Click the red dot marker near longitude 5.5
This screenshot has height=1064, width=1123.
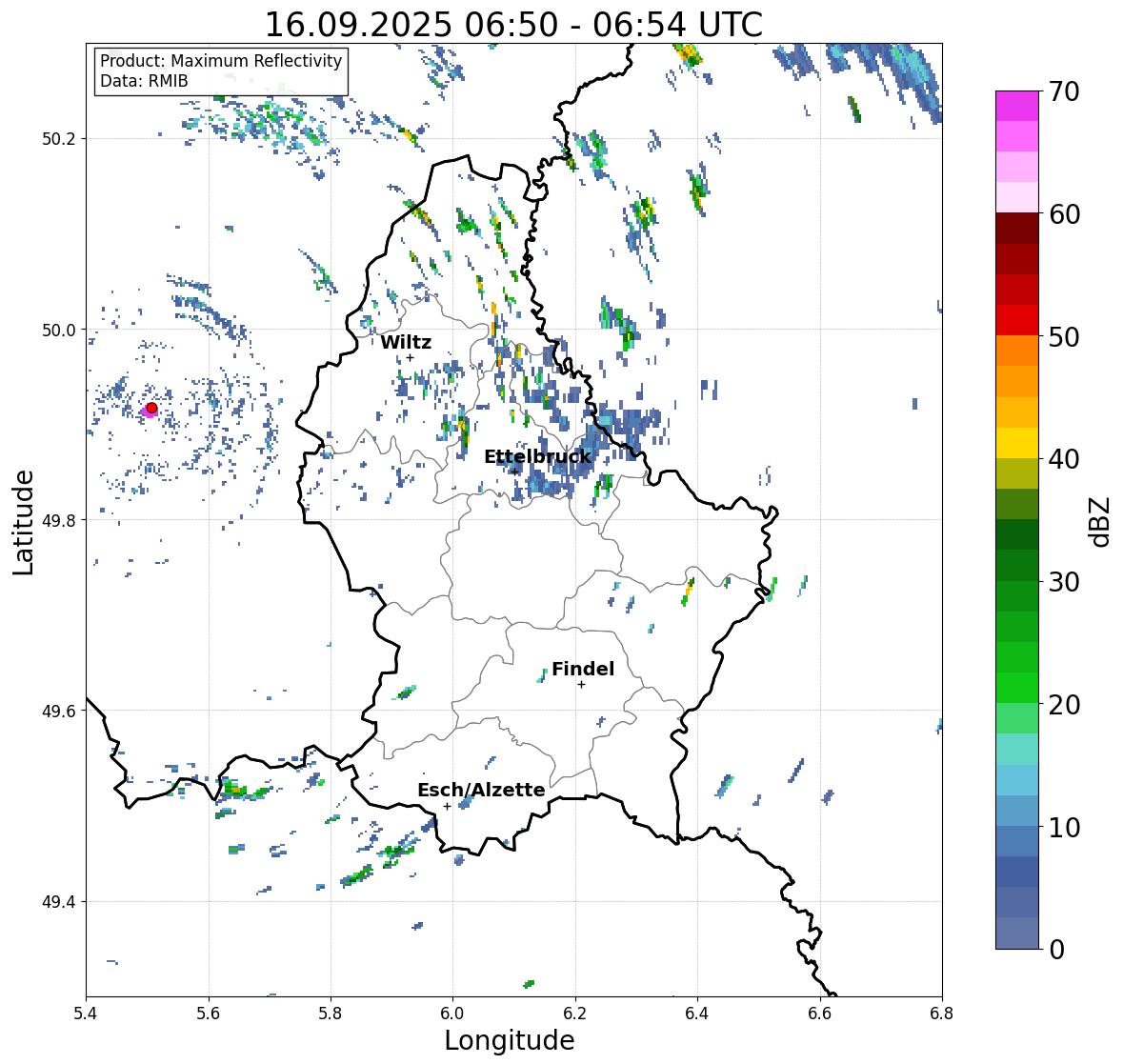pos(151,408)
